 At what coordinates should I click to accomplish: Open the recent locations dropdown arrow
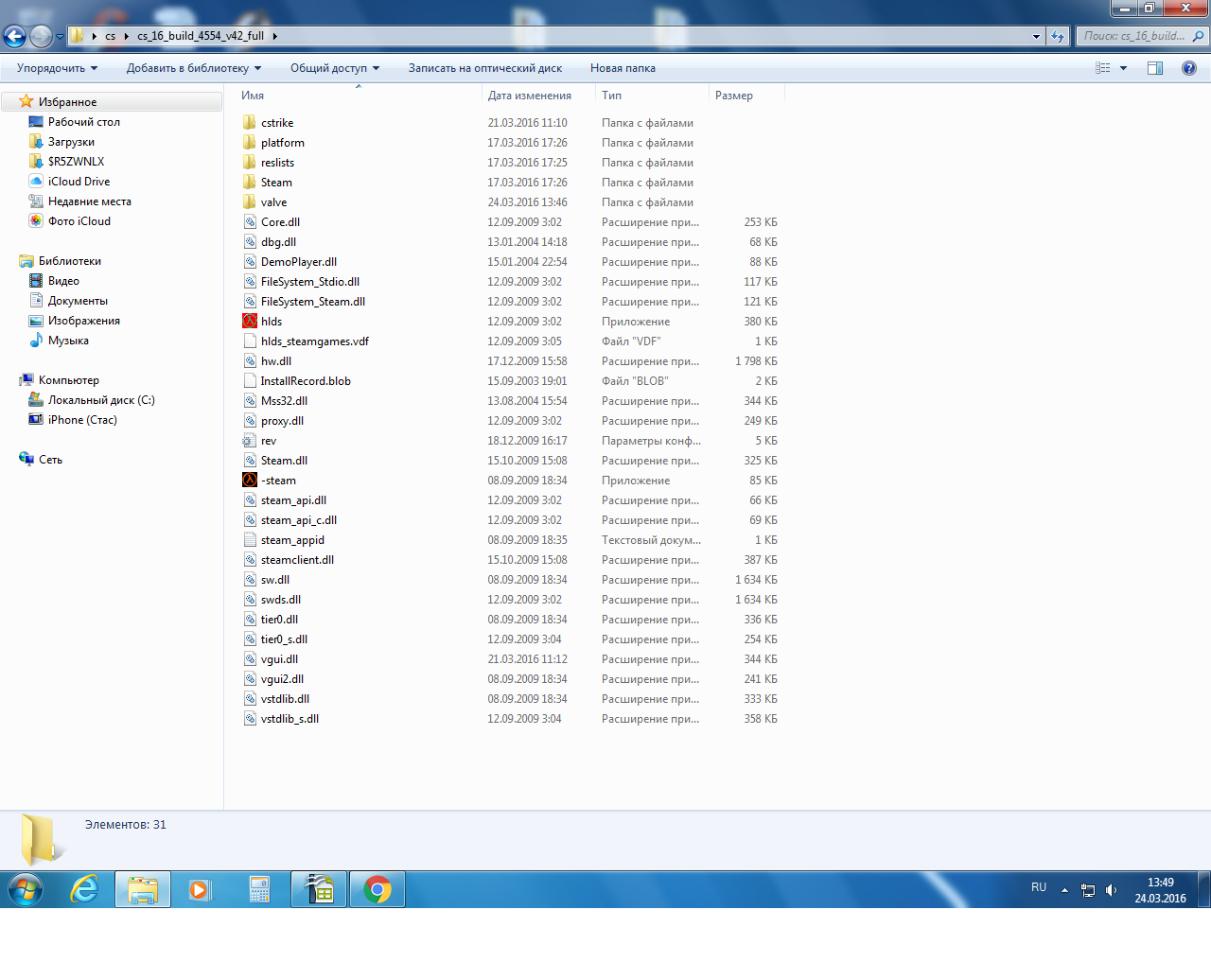tap(60, 37)
